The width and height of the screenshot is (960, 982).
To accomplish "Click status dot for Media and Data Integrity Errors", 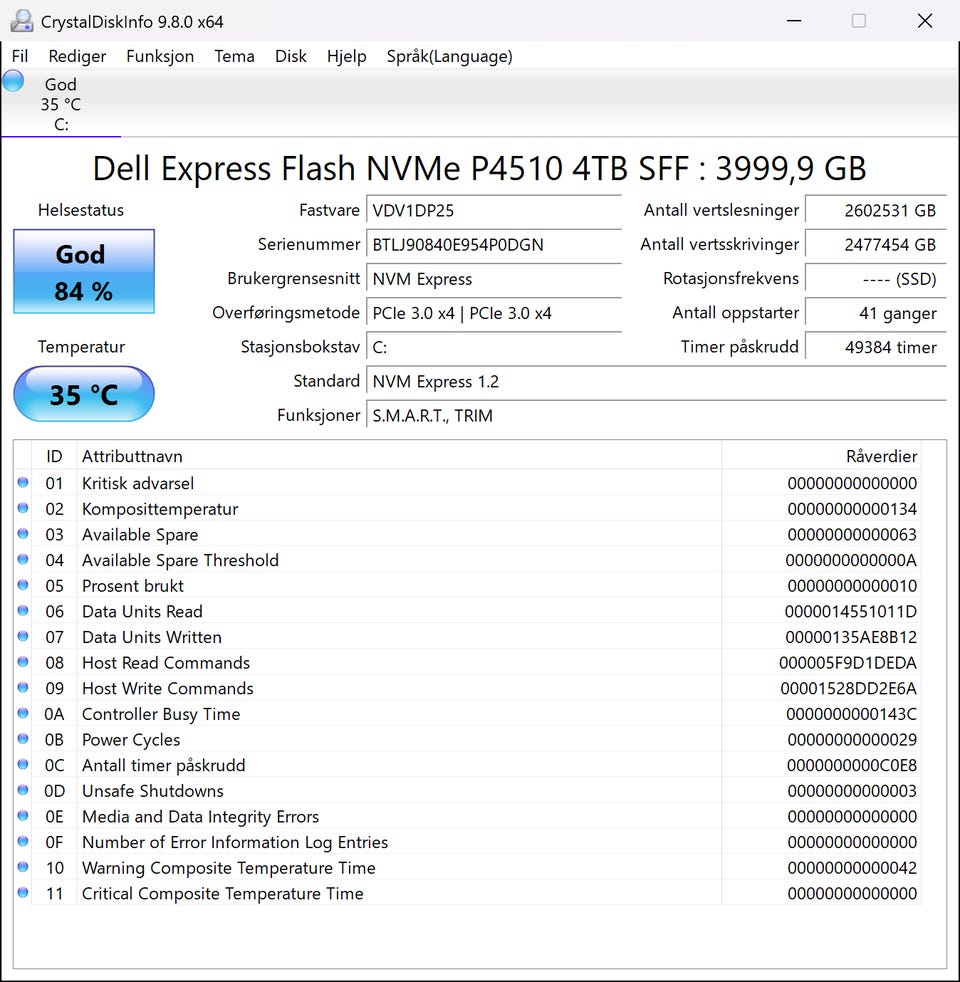I will point(23,816).
